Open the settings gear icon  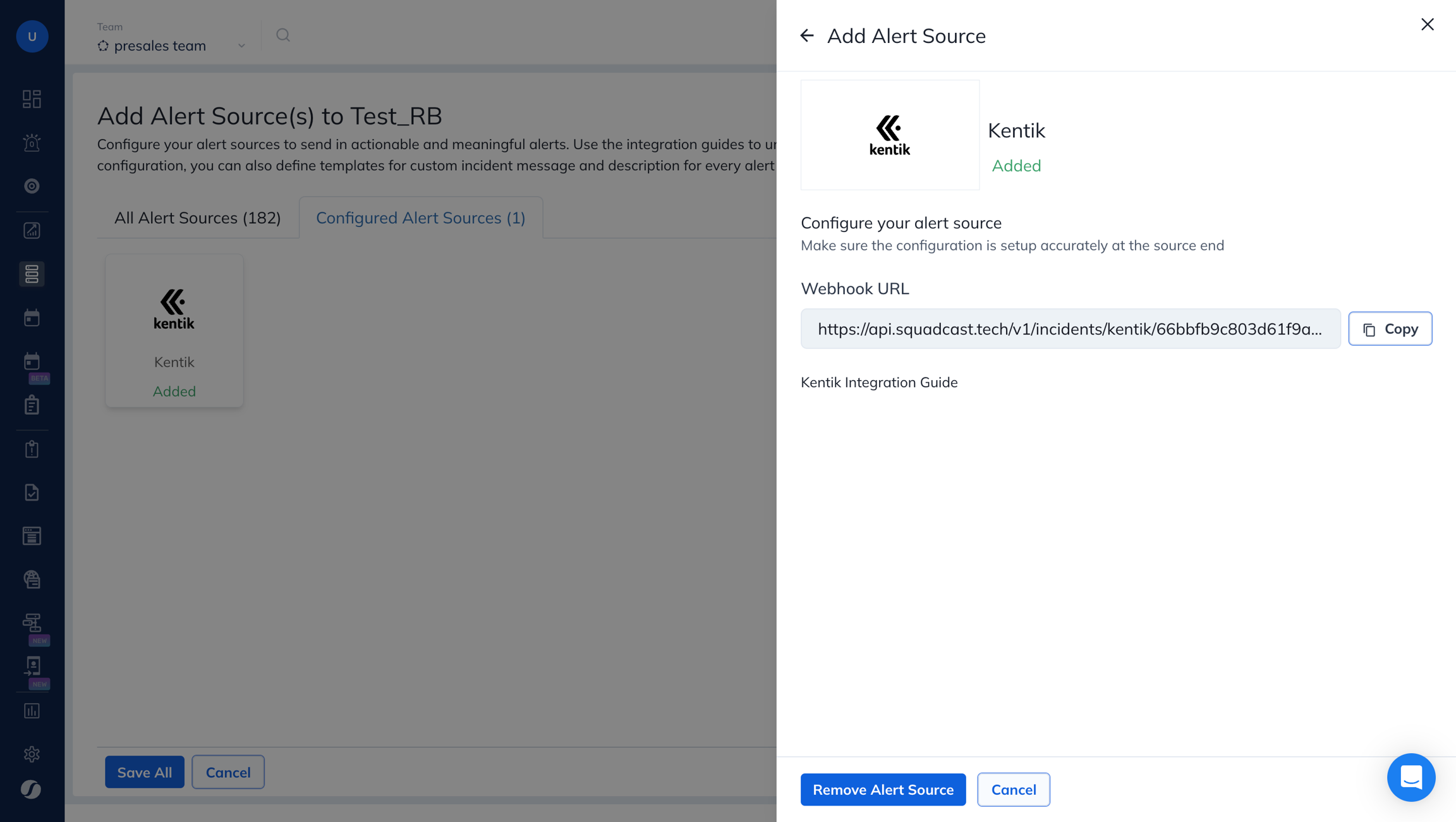pyautogui.click(x=32, y=754)
